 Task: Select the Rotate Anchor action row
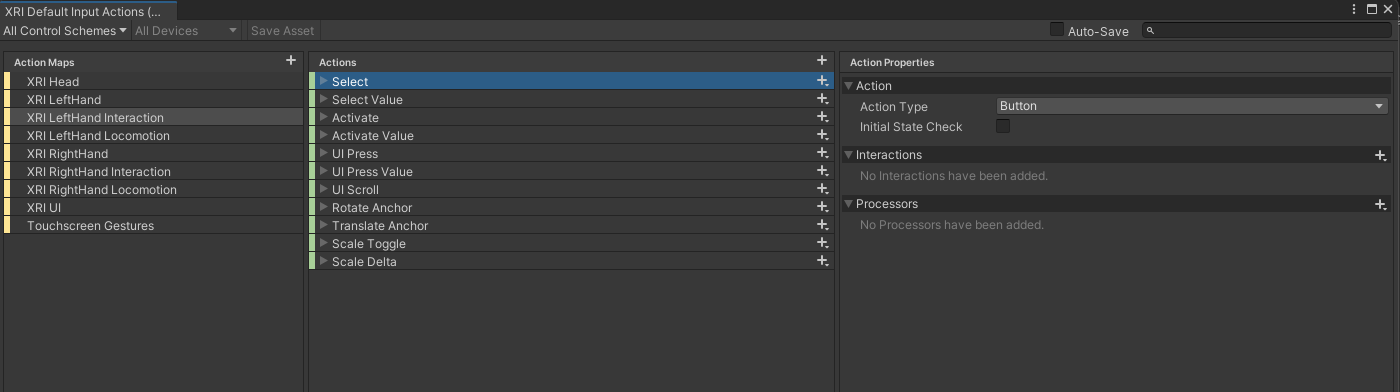point(571,207)
